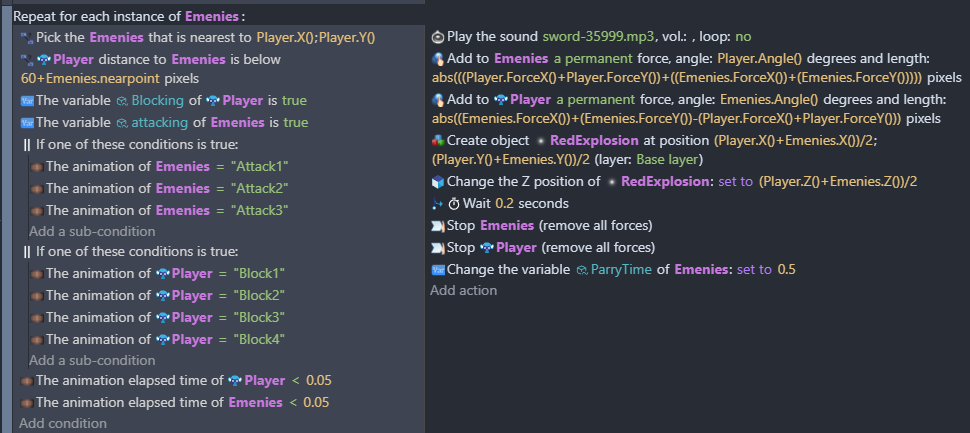Select the "Block2" animation name parameter
This screenshot has width=970, height=433.
click(x=259, y=295)
